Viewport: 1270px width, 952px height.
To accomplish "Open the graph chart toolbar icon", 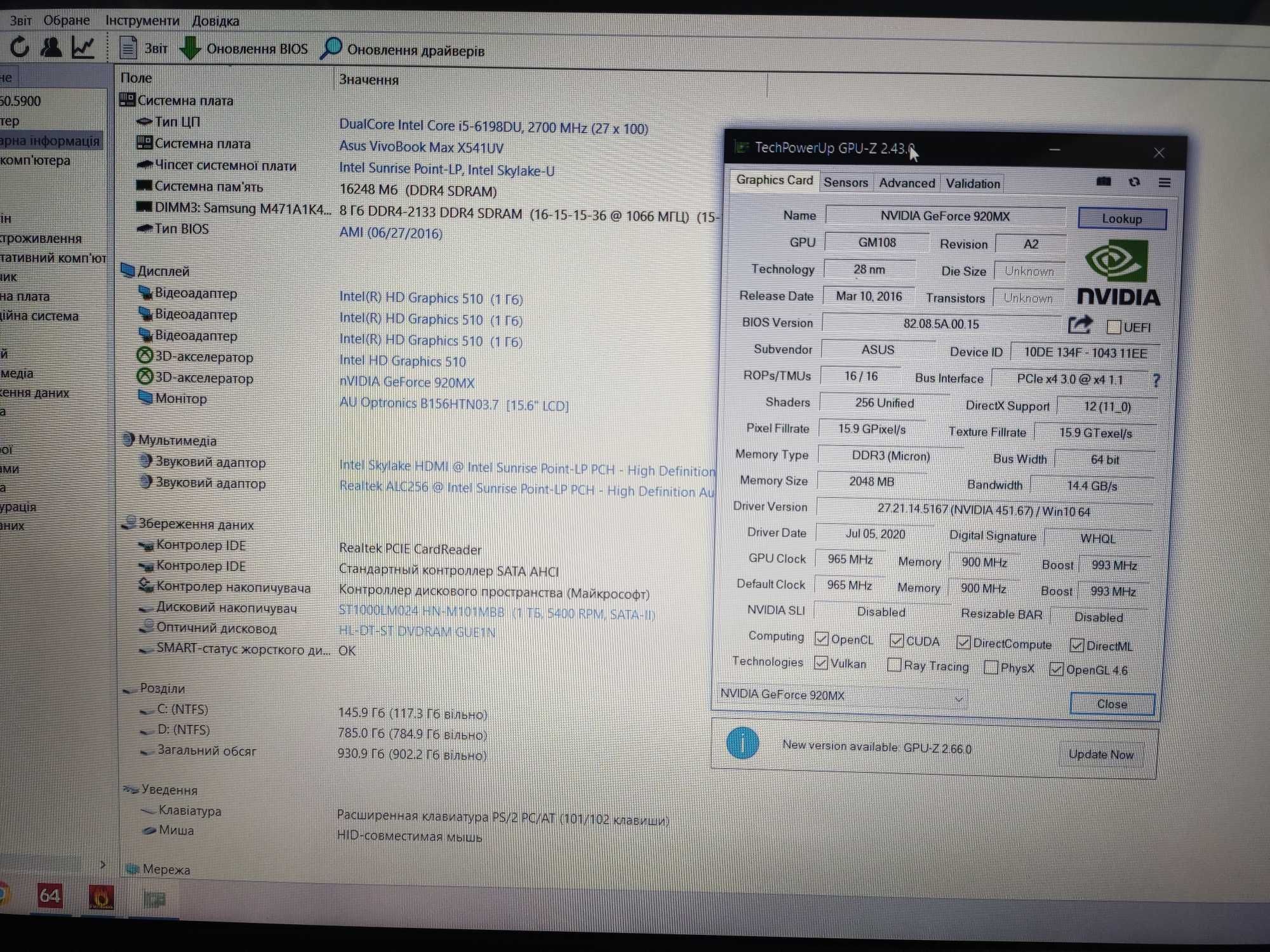I will 83,47.
